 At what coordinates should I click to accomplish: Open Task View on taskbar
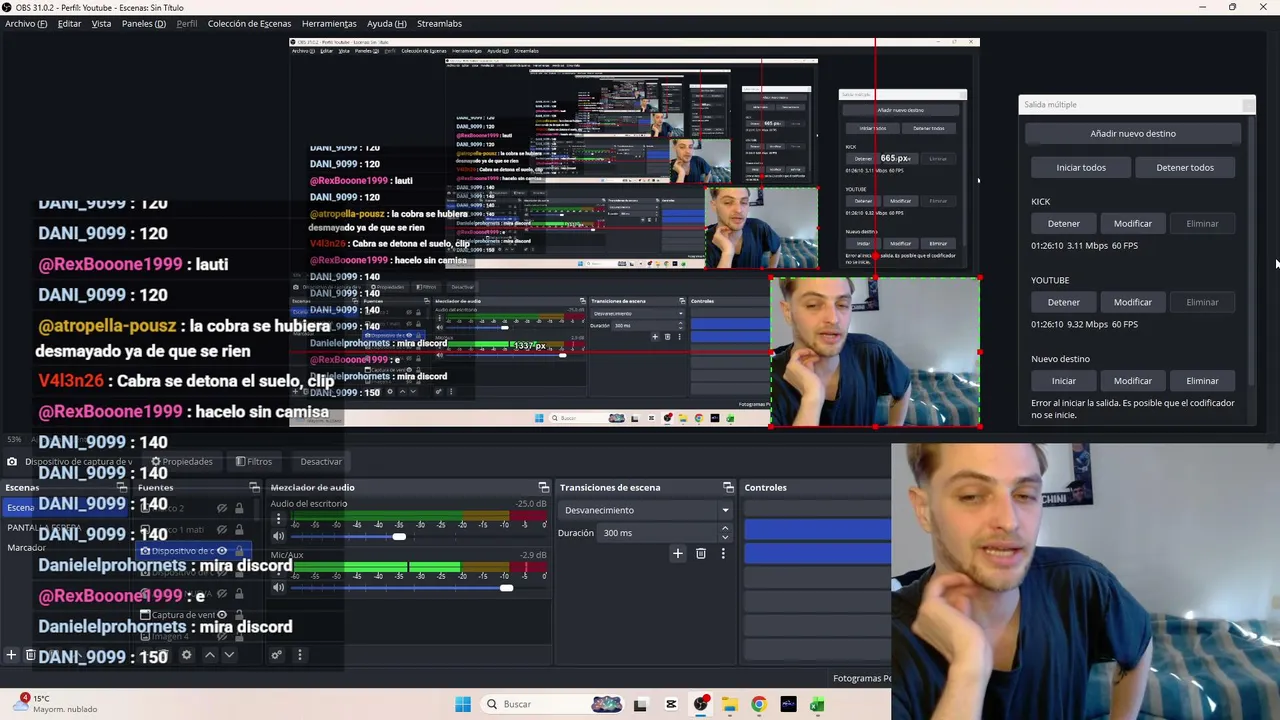(x=640, y=704)
